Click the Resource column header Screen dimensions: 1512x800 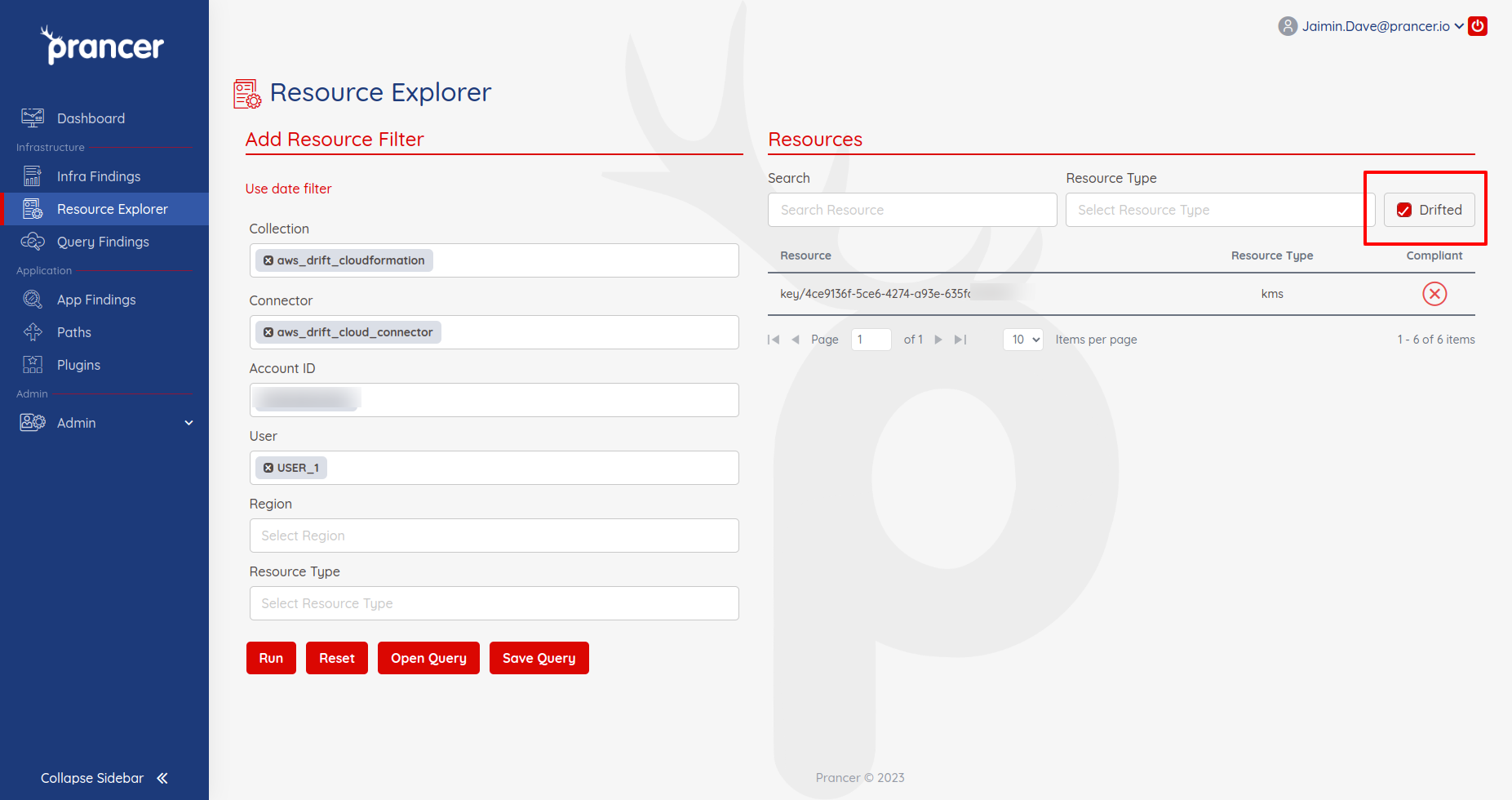pyautogui.click(x=805, y=256)
